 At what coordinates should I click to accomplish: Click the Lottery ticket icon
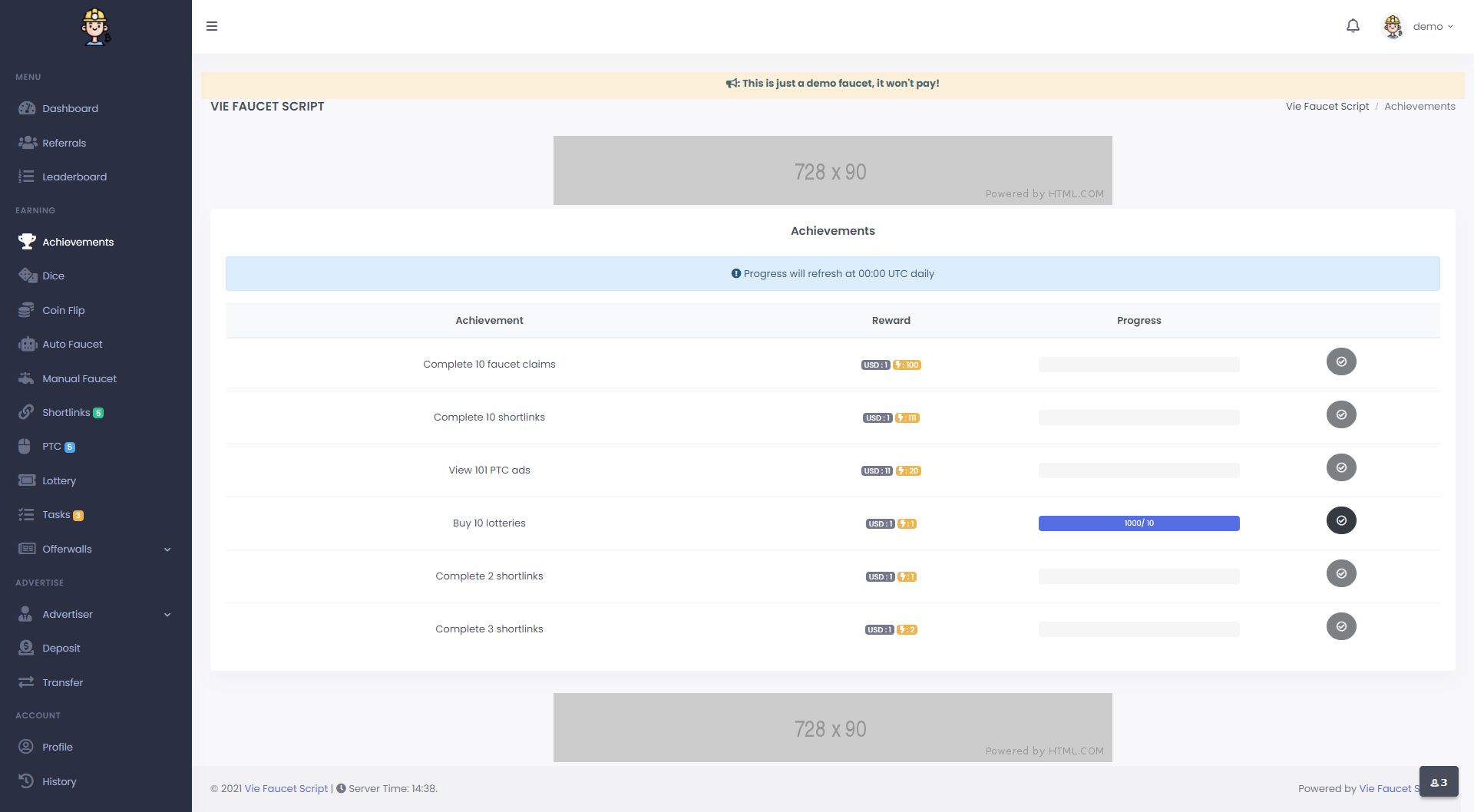point(27,480)
